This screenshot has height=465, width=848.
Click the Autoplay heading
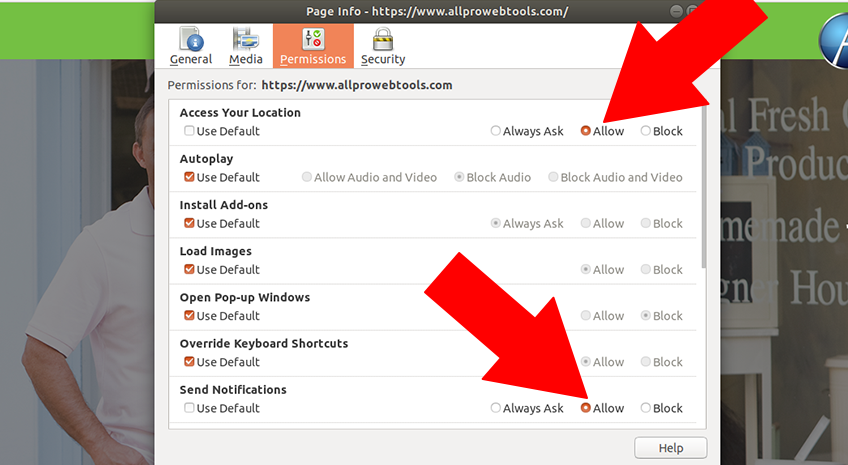coord(207,159)
